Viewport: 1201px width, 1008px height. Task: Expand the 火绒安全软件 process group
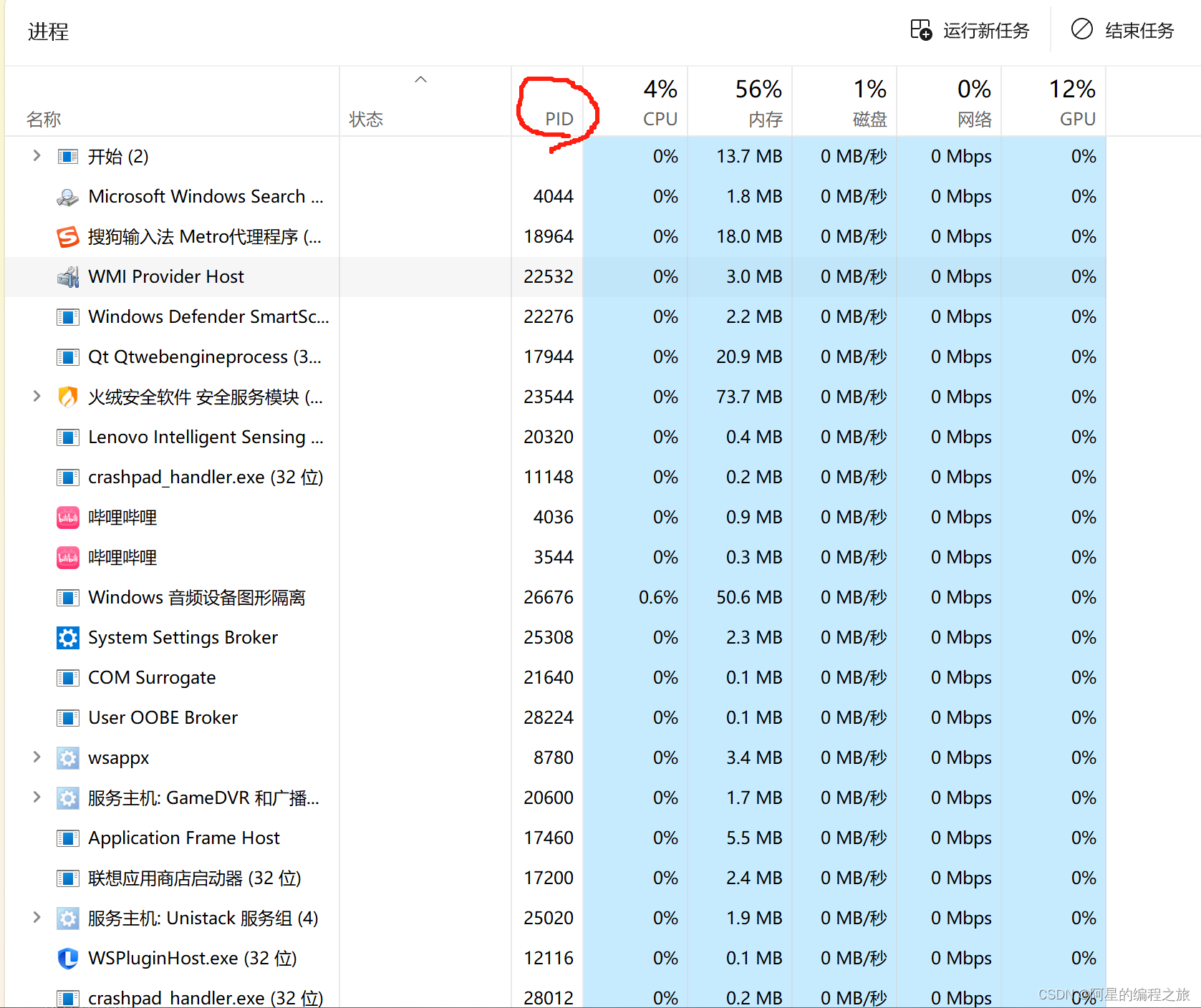[37, 397]
